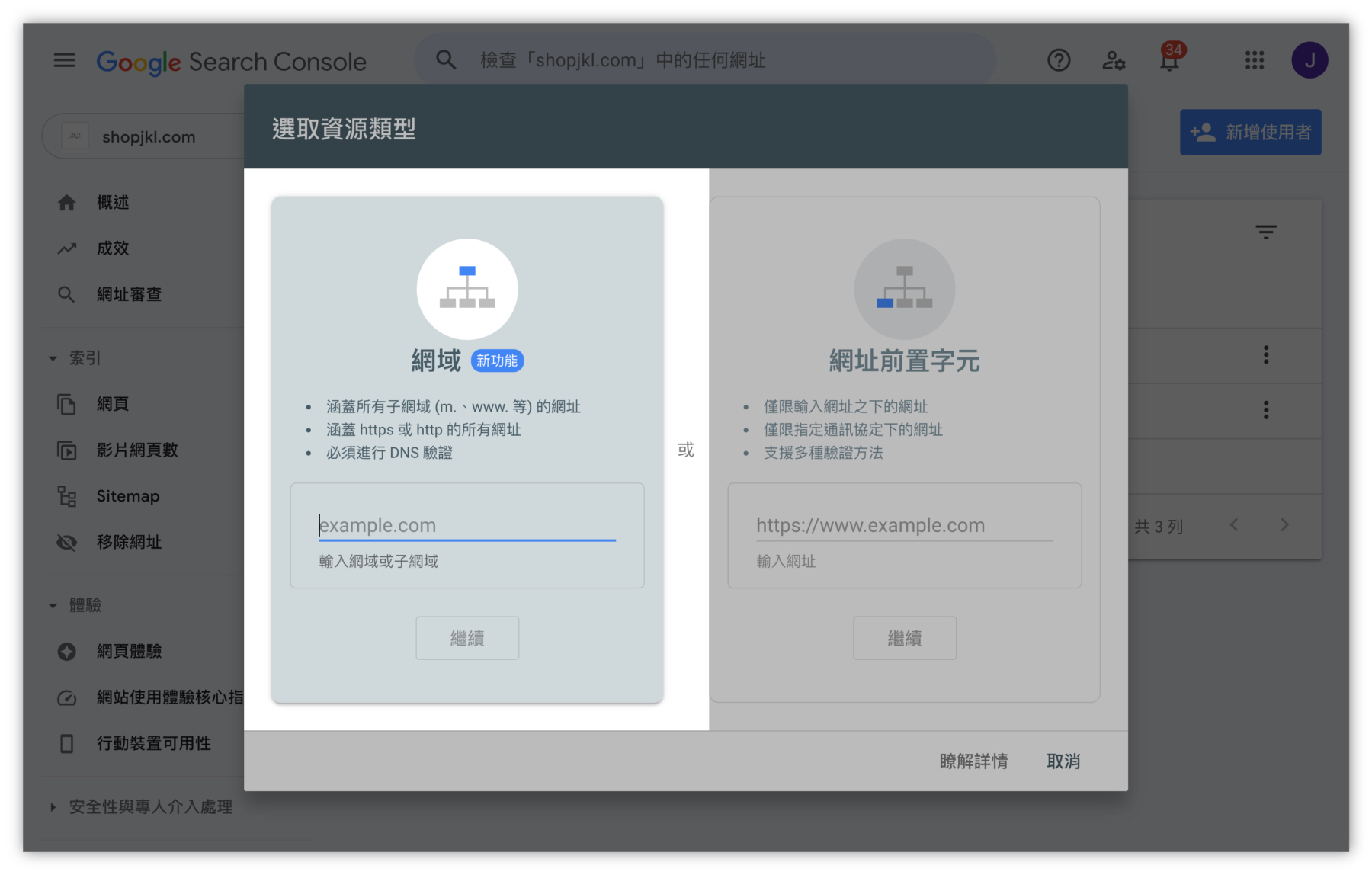Image resolution: width=1372 pixels, height=875 pixels.
Task: Expand the 安全性與專人介入處理 section
Action: point(53,807)
